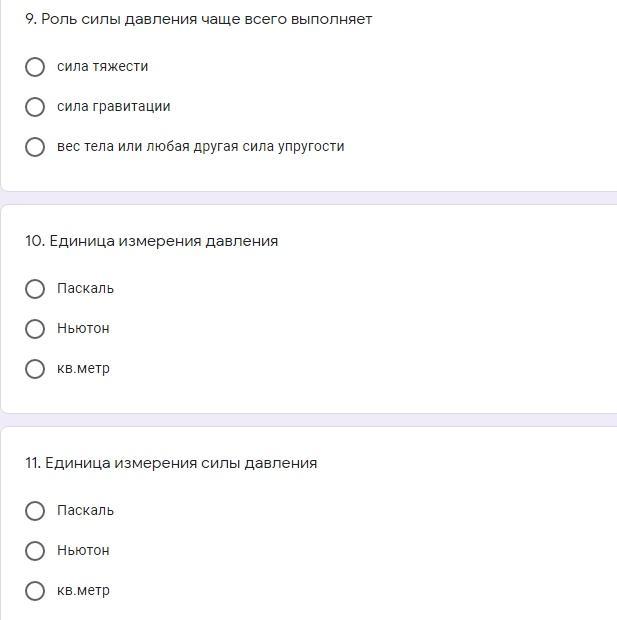Image resolution: width=617 pixels, height=620 pixels.
Task: Click 'Паскаль' label text under question 10
Action: [x=85, y=288]
